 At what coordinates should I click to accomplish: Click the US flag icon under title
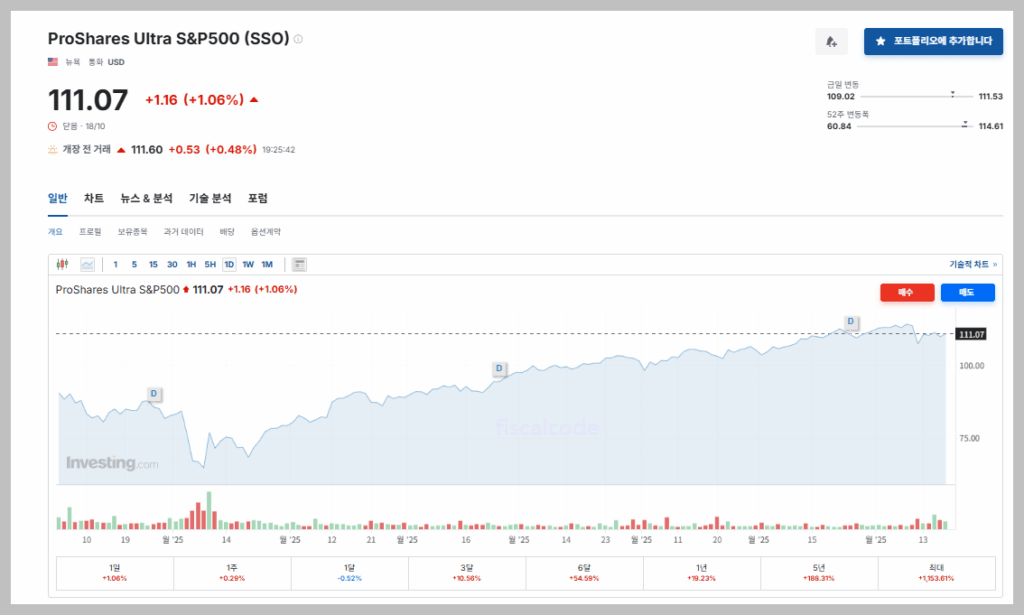click(53, 62)
